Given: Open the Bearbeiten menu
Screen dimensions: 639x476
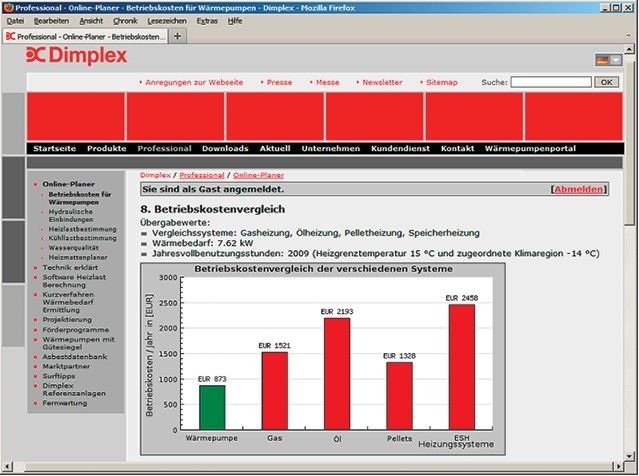Looking at the screenshot, I should (51, 21).
